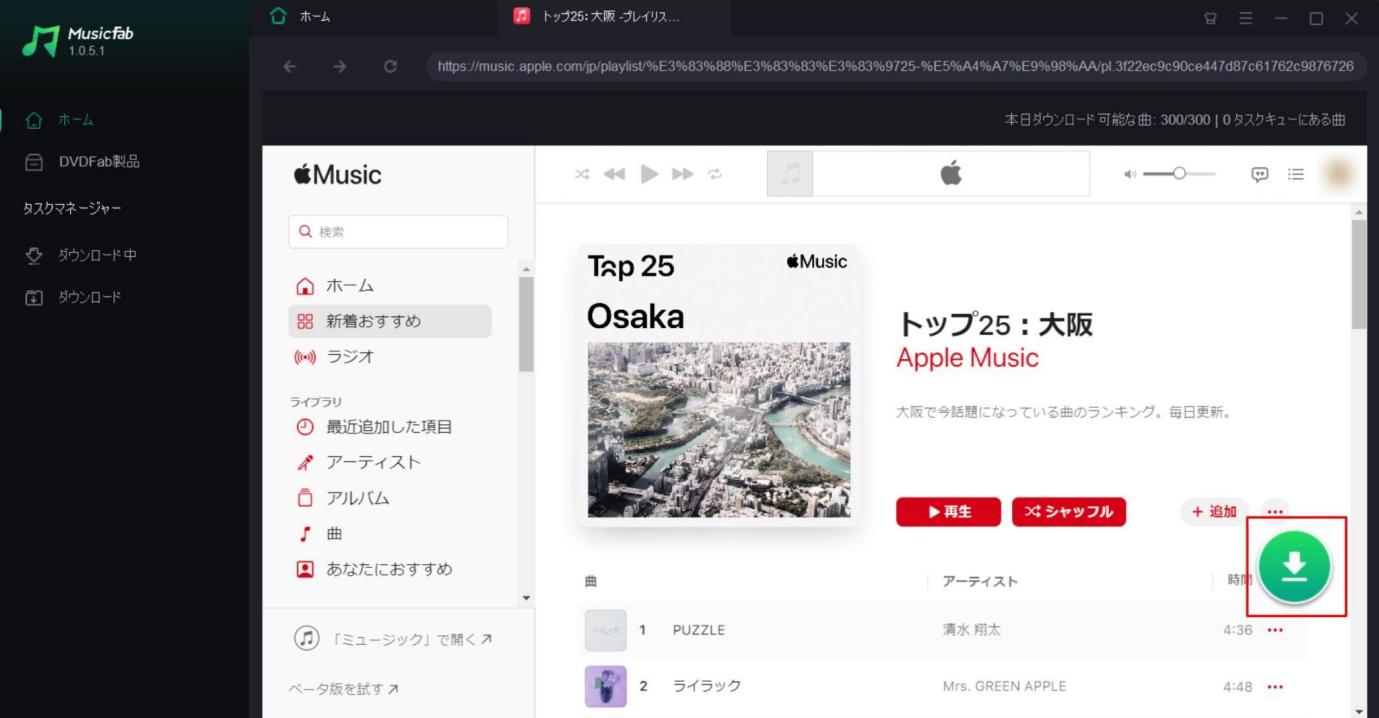Click the 曲 column header

[591, 581]
